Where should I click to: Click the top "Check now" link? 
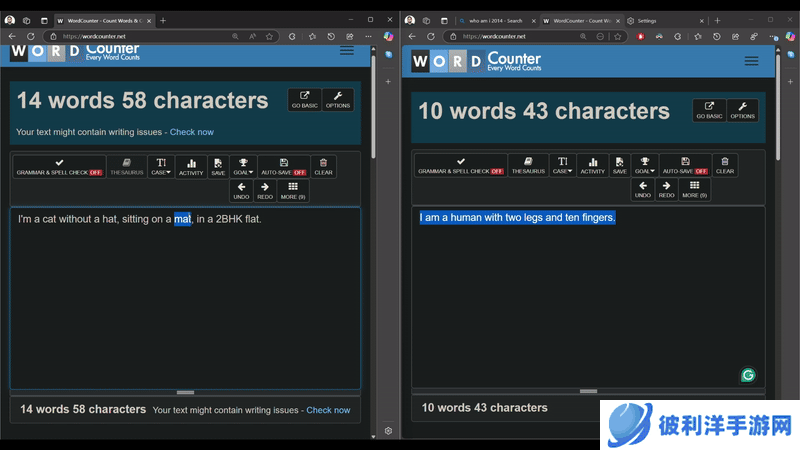(x=191, y=132)
